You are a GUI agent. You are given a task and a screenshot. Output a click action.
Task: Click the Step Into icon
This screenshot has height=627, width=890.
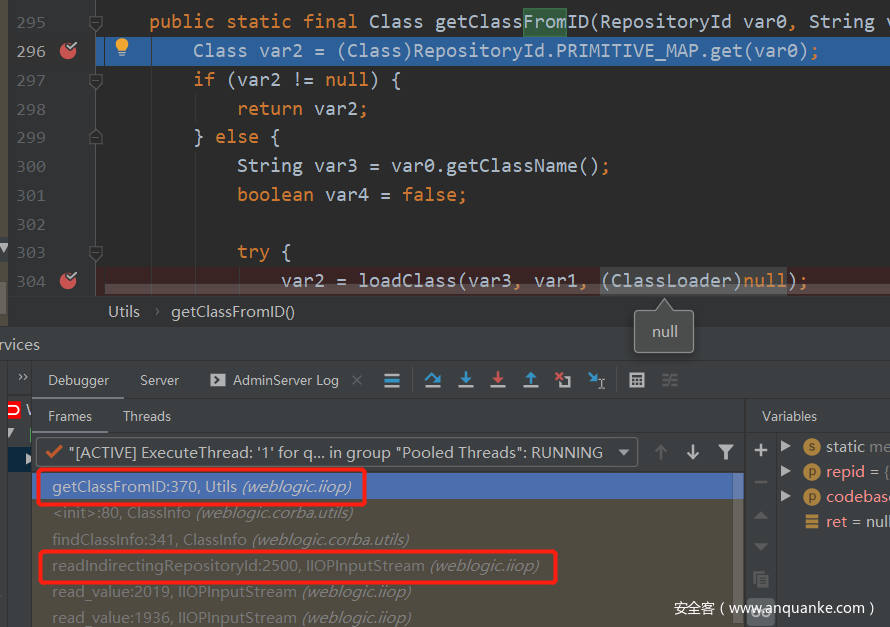[x=466, y=380]
